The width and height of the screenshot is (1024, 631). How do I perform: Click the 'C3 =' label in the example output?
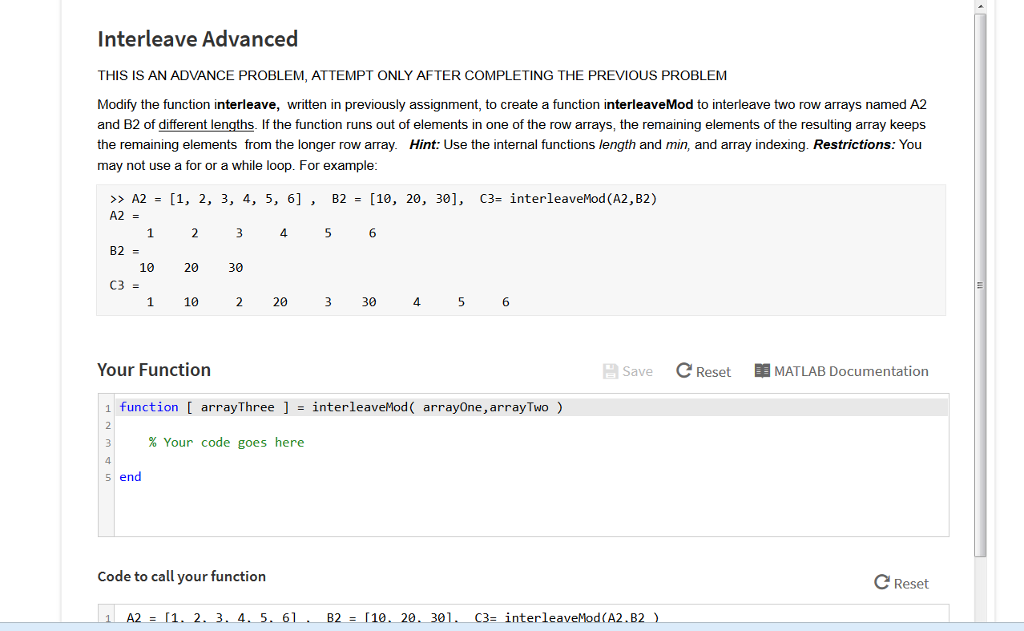[x=124, y=285]
